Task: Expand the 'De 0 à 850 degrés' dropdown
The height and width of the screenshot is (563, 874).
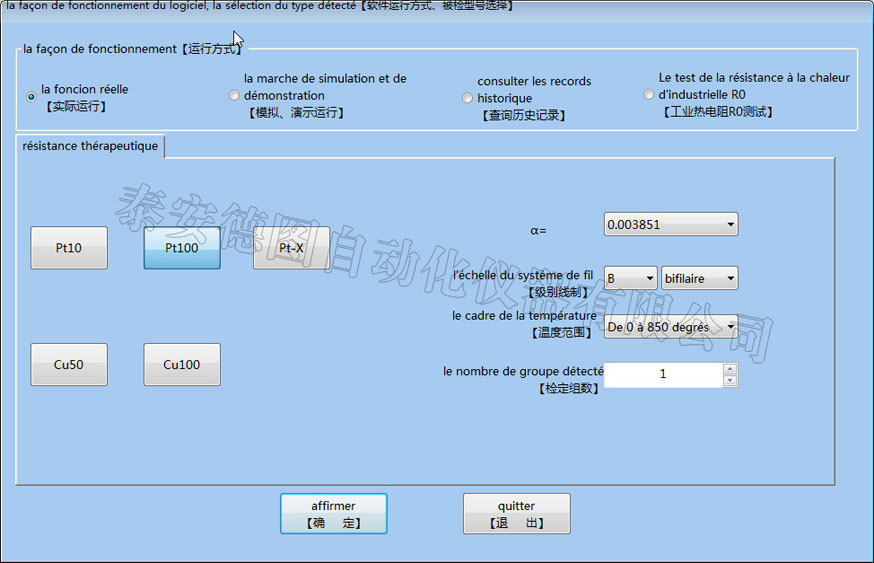Action: pyautogui.click(x=671, y=327)
